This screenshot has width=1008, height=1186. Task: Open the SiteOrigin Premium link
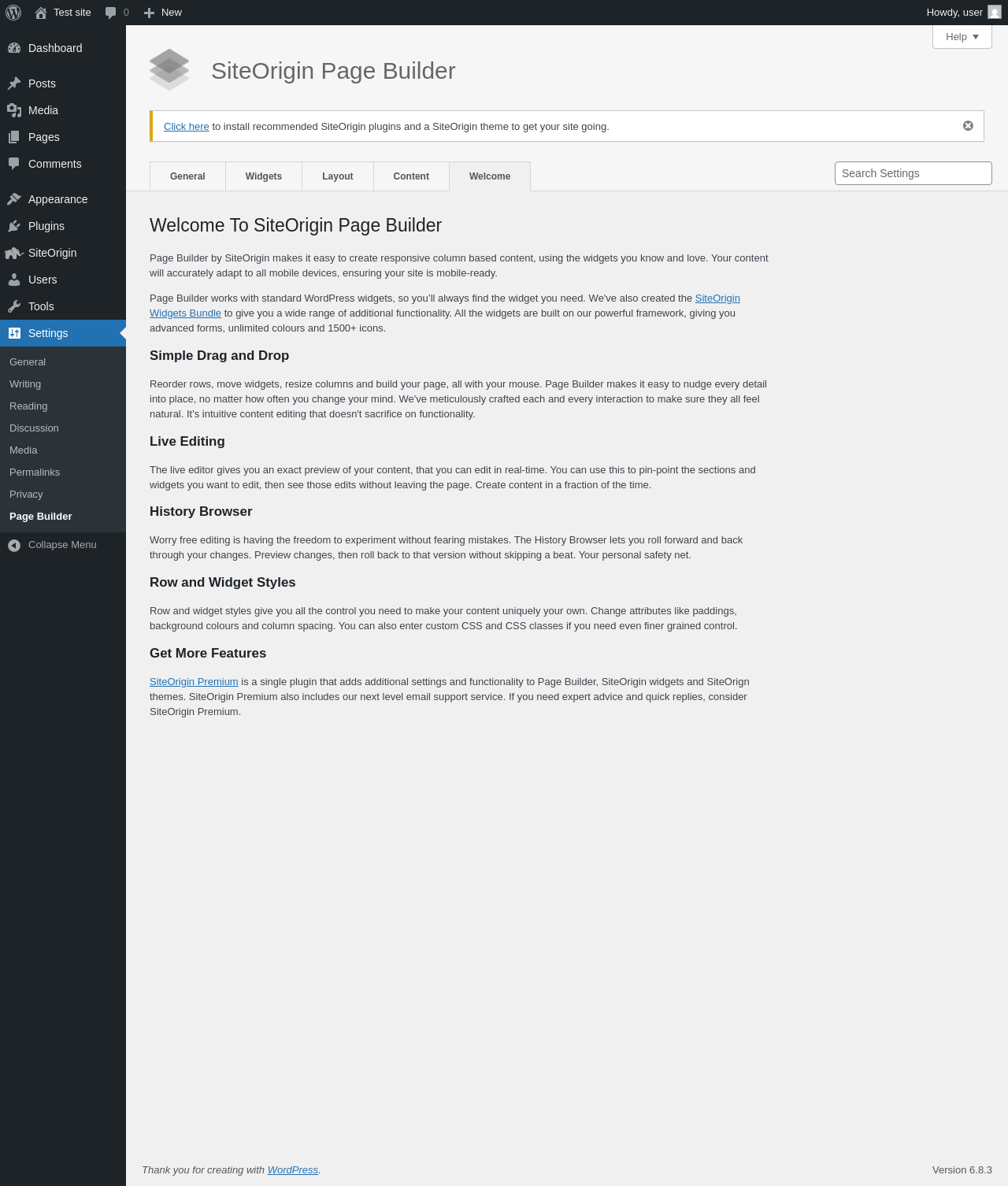pyautogui.click(x=194, y=682)
